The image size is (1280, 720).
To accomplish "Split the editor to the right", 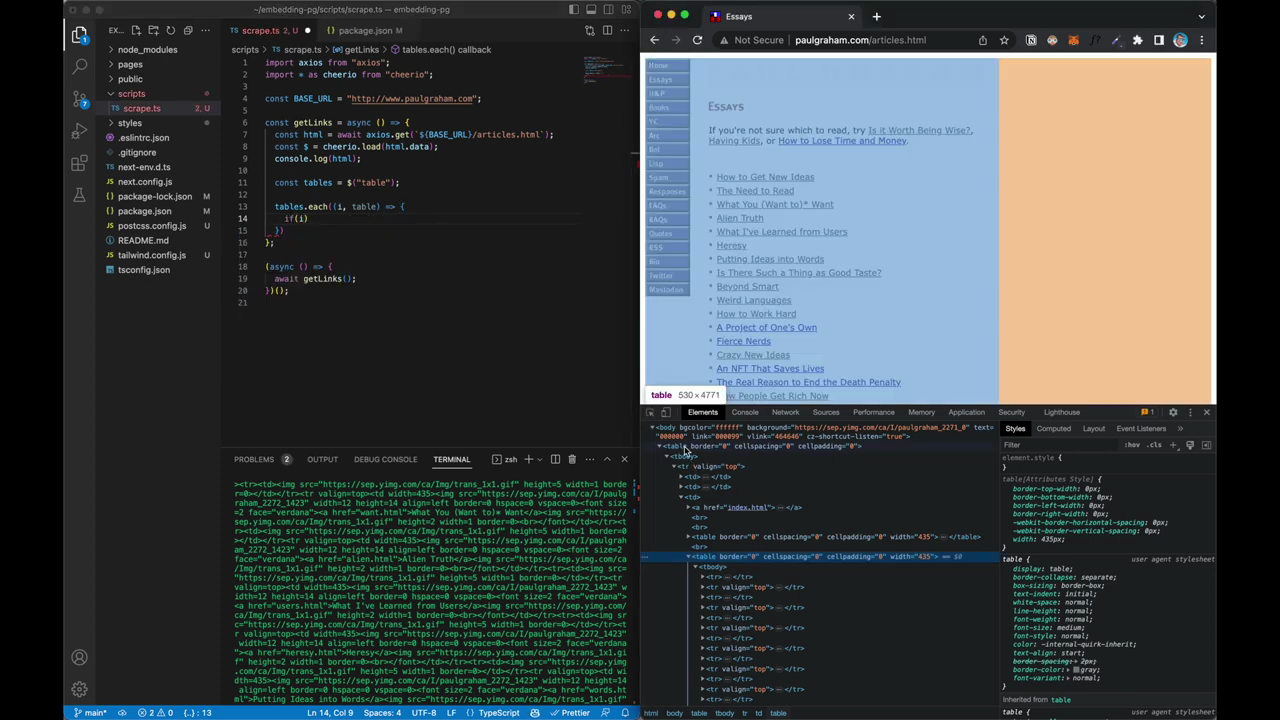I will point(607,31).
